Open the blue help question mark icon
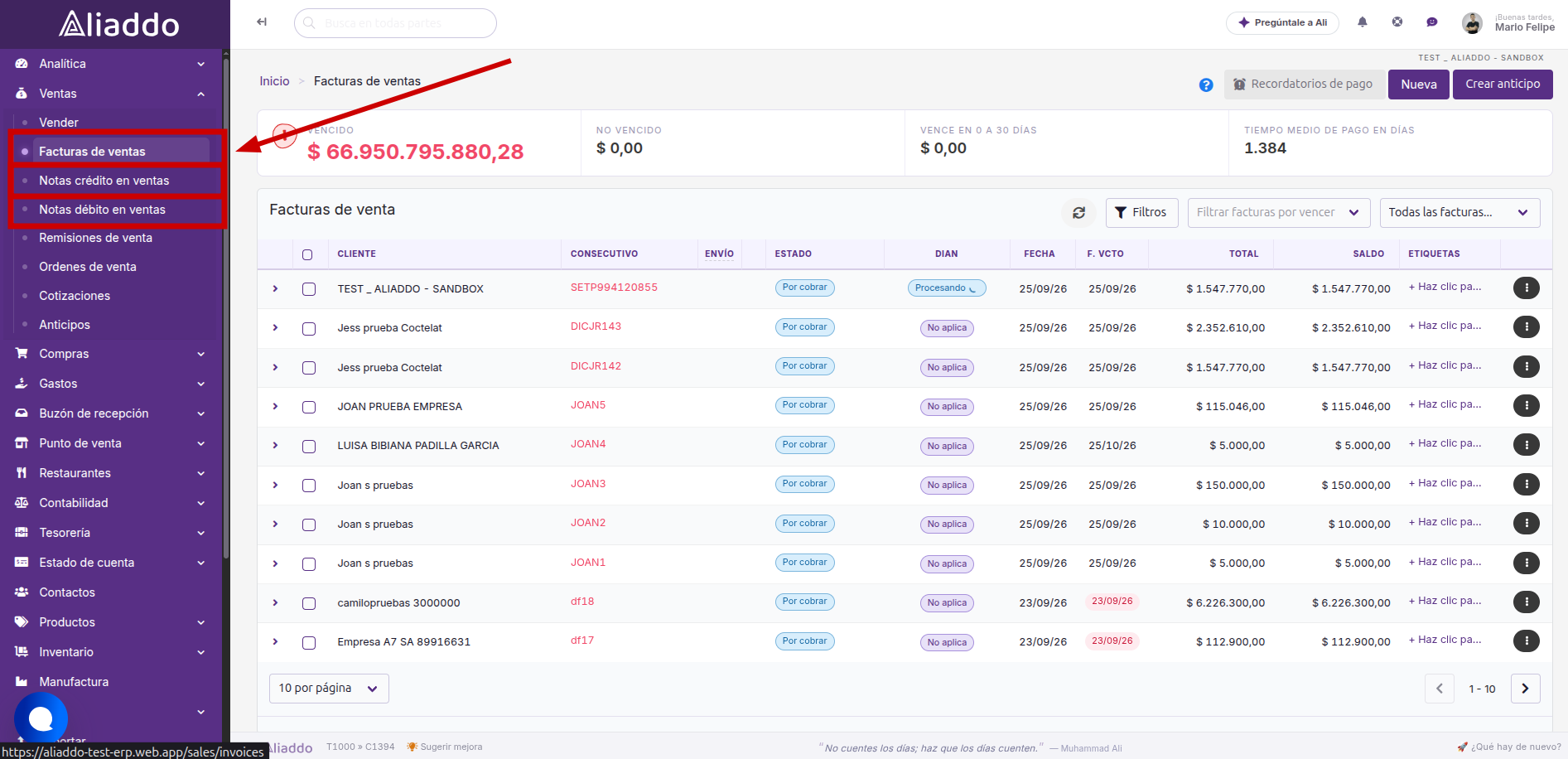Image resolution: width=1568 pixels, height=759 pixels. pos(1206,85)
